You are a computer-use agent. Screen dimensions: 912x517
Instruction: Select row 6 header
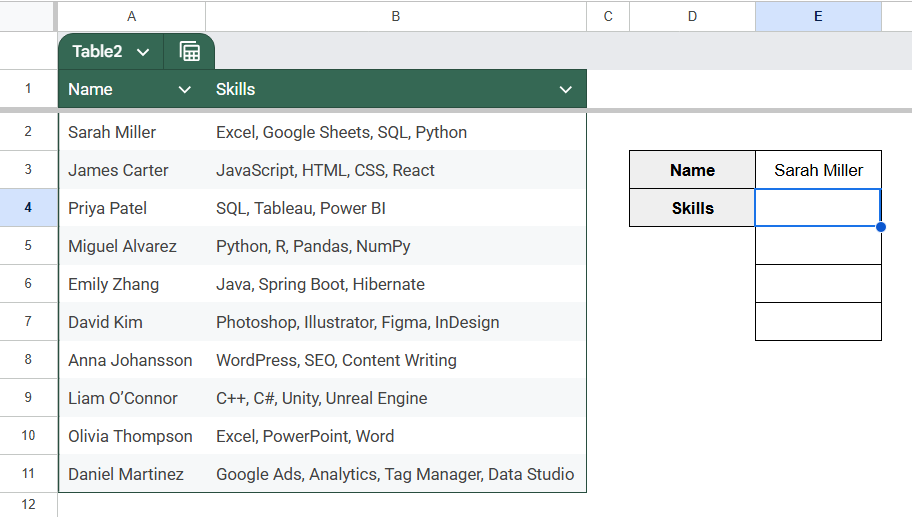(28, 284)
